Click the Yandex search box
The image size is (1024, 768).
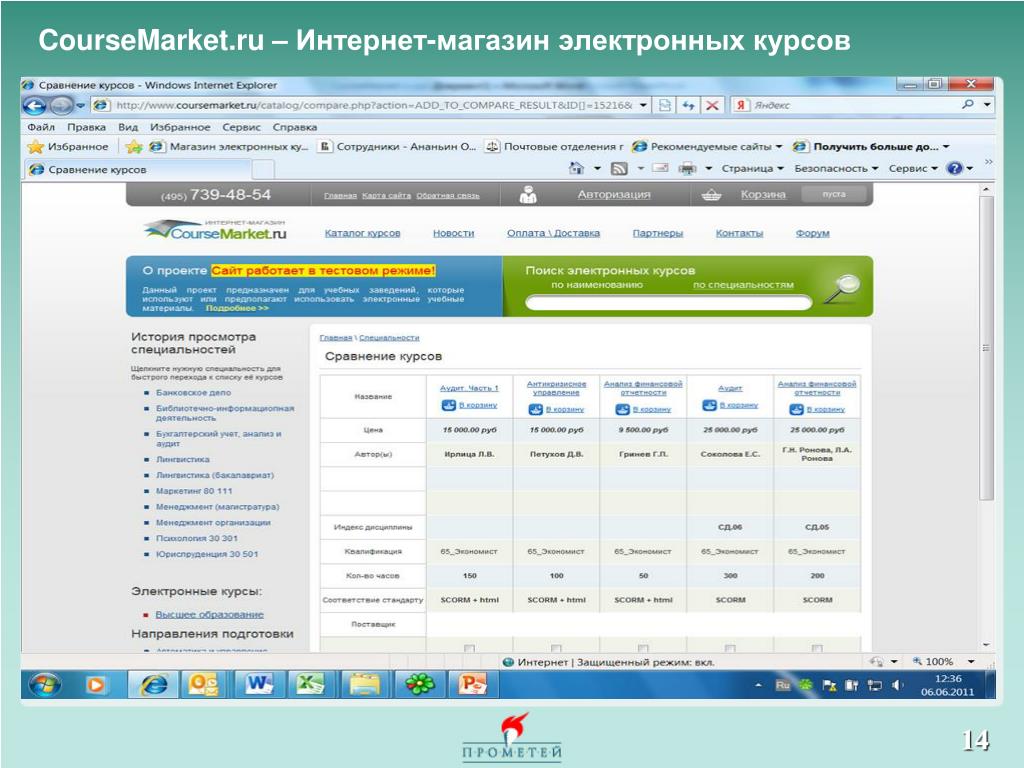coord(854,104)
